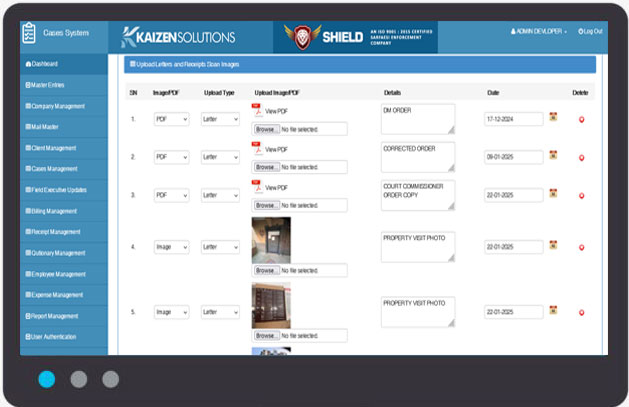Open Expense Management in the sidebar
This screenshot has width=629, height=407.
(64, 295)
